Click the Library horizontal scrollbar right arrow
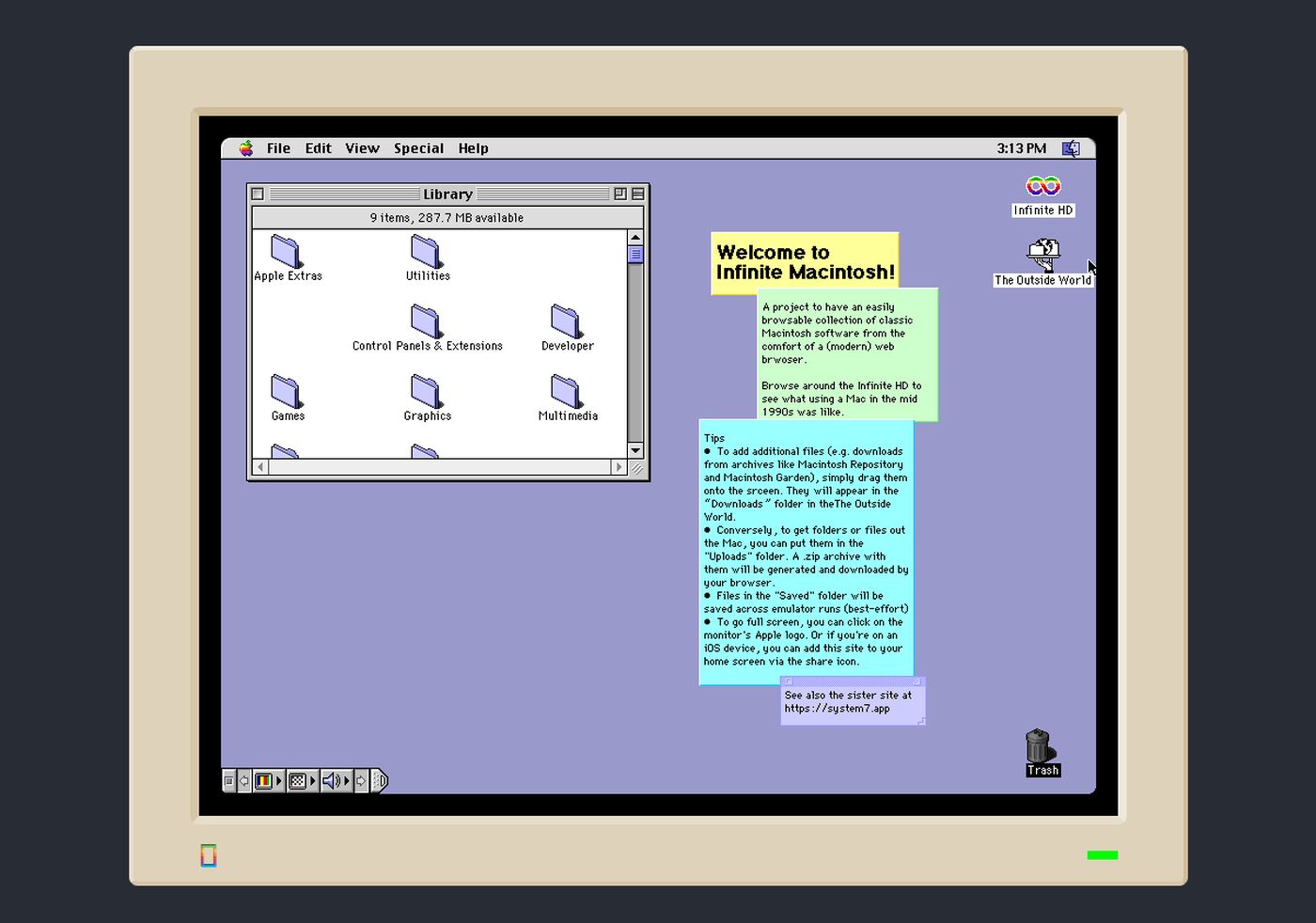Image resolution: width=1316 pixels, height=923 pixels. [619, 467]
